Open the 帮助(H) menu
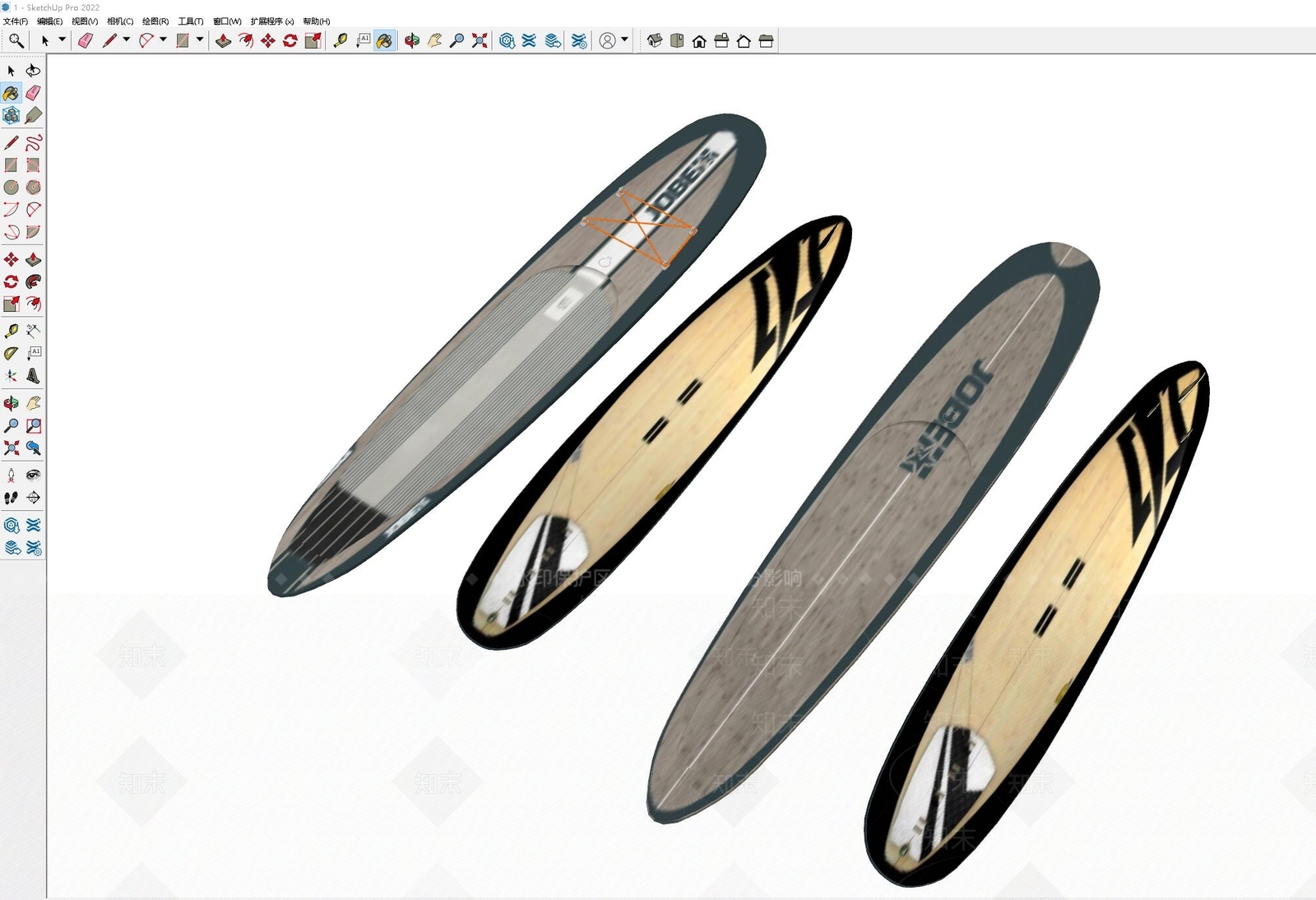This screenshot has width=1316, height=900. click(x=317, y=21)
